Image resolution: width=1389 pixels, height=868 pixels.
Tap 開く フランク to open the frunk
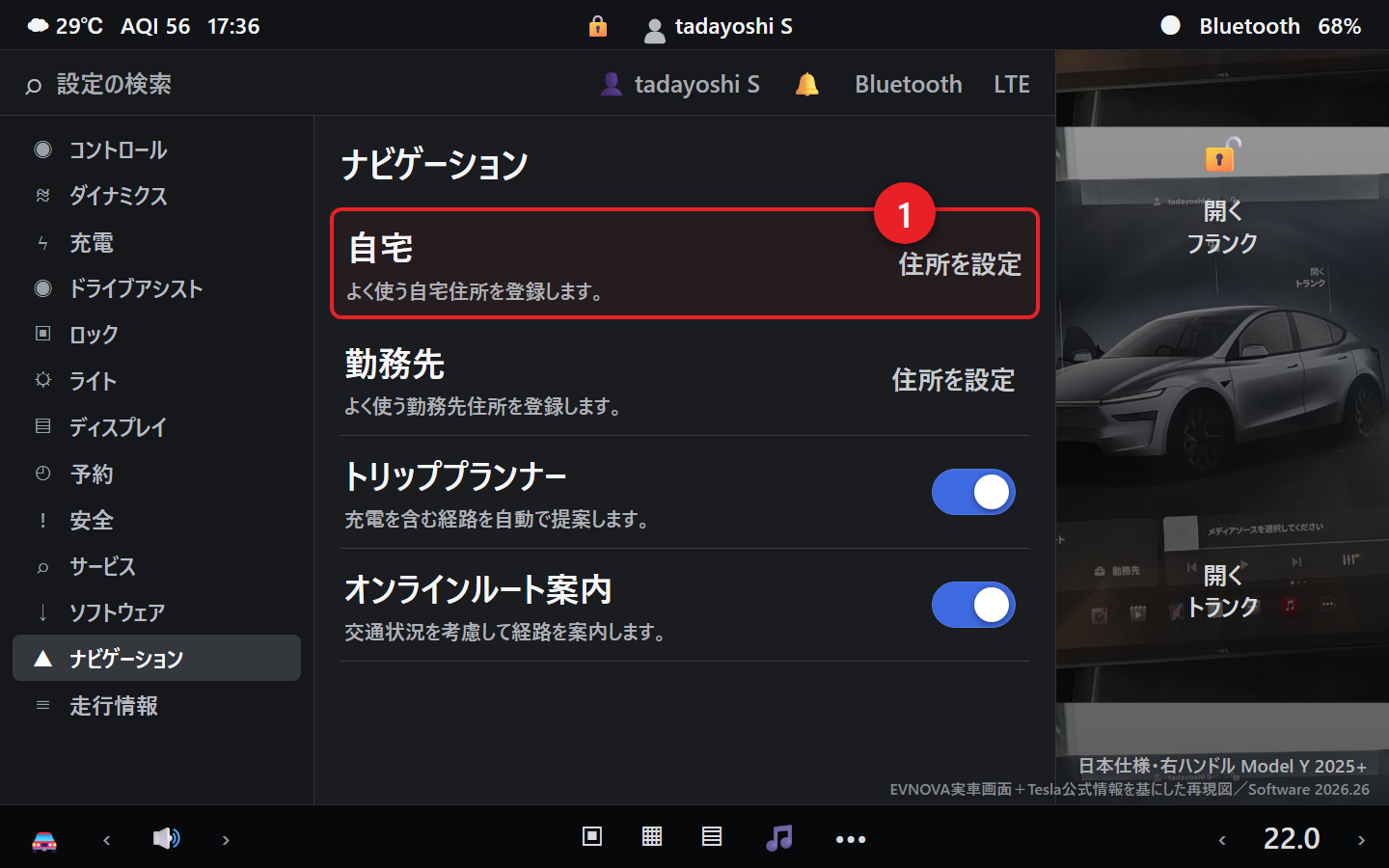tap(1222, 227)
